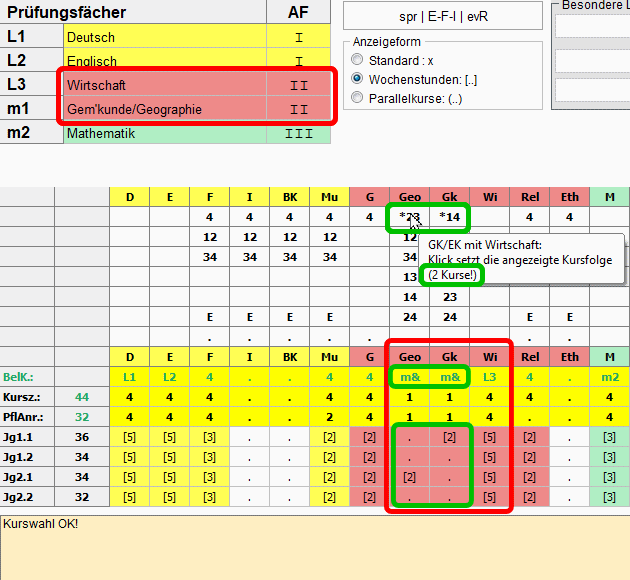Click the *23 course sequence under Geo
This screenshot has width=630, height=580.
[x=409, y=217]
